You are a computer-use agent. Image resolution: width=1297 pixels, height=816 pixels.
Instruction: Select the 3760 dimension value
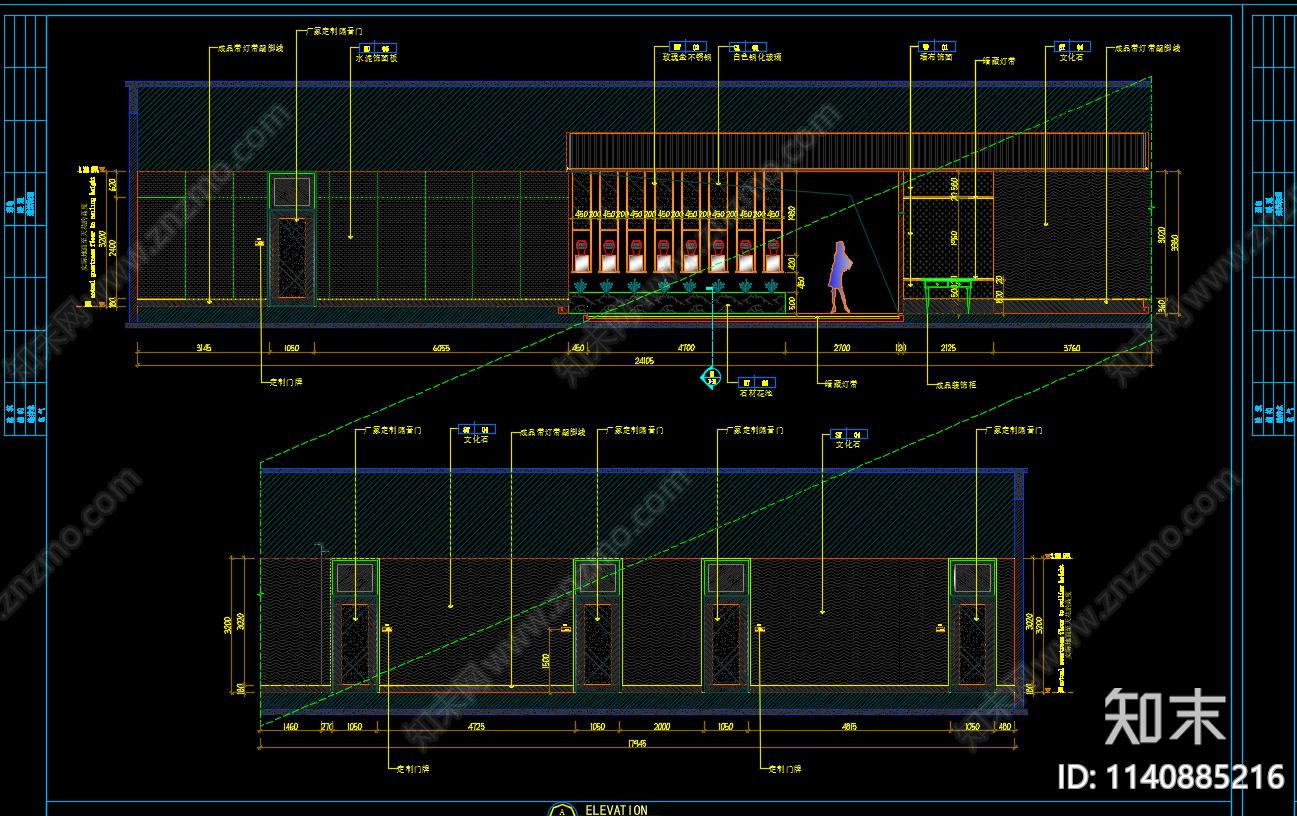coord(1071,348)
